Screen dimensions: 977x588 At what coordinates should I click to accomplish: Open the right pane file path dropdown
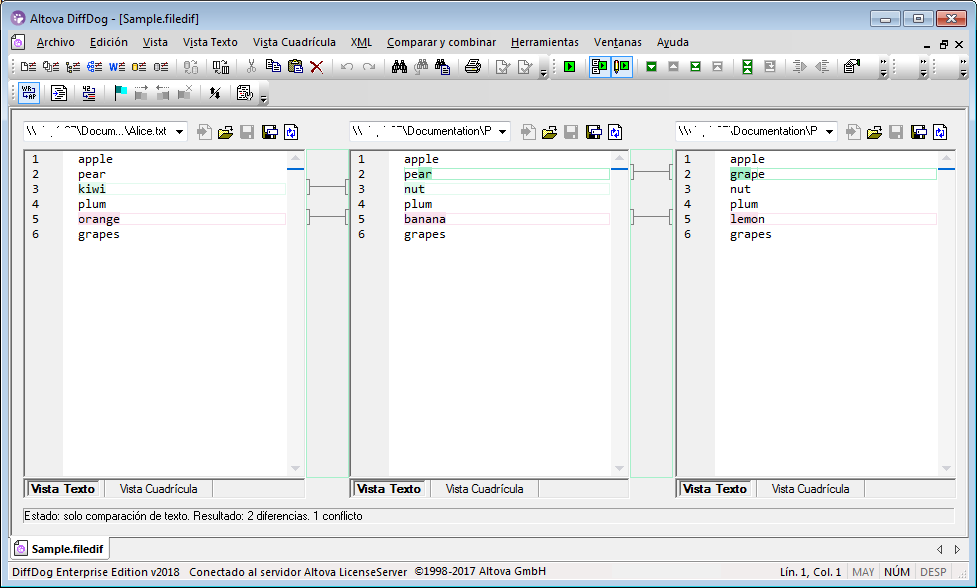(828, 132)
